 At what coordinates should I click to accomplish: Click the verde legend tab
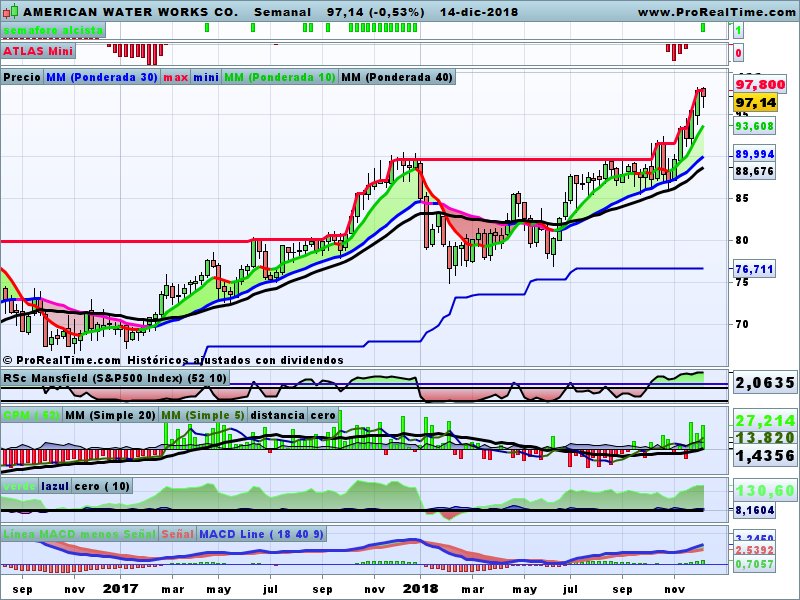pos(19,486)
